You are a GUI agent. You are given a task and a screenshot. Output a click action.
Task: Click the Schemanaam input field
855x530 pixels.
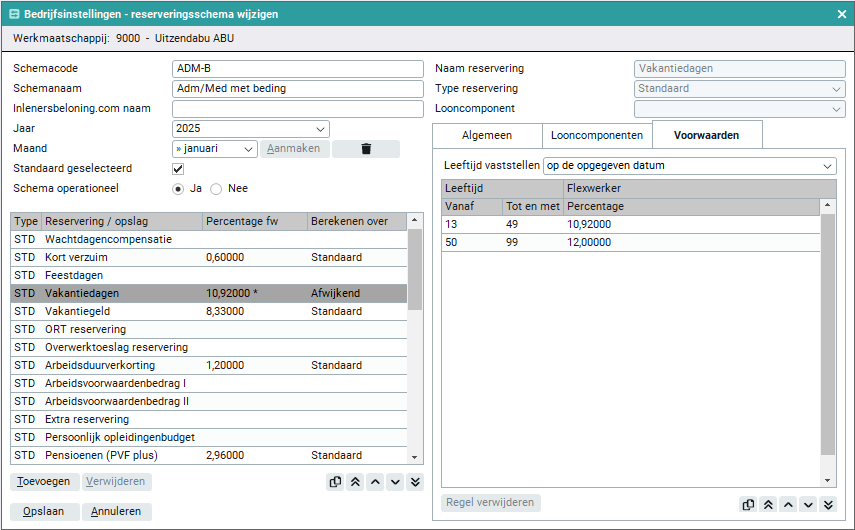point(298,89)
